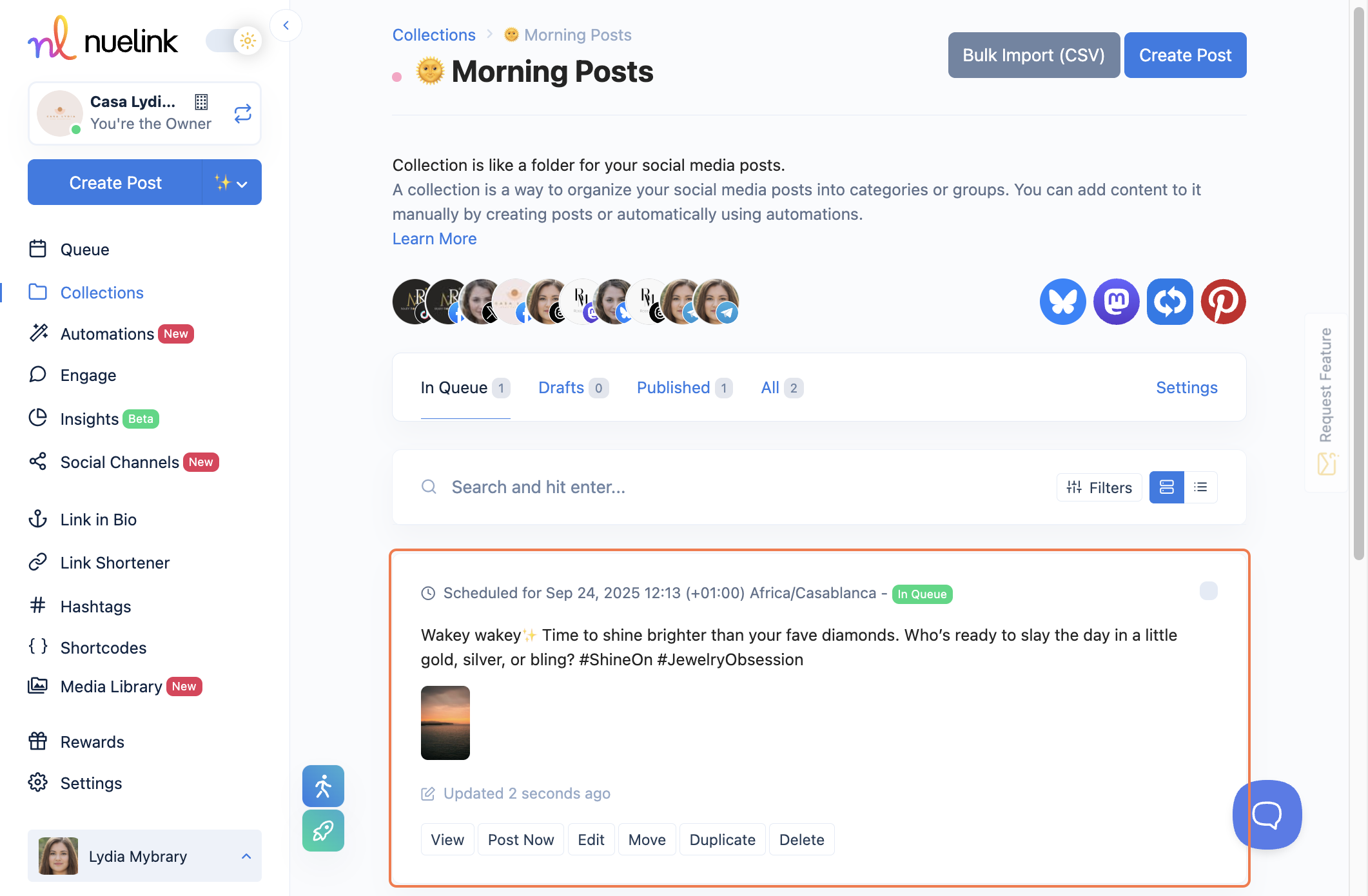Open the Learn More link

[435, 239]
